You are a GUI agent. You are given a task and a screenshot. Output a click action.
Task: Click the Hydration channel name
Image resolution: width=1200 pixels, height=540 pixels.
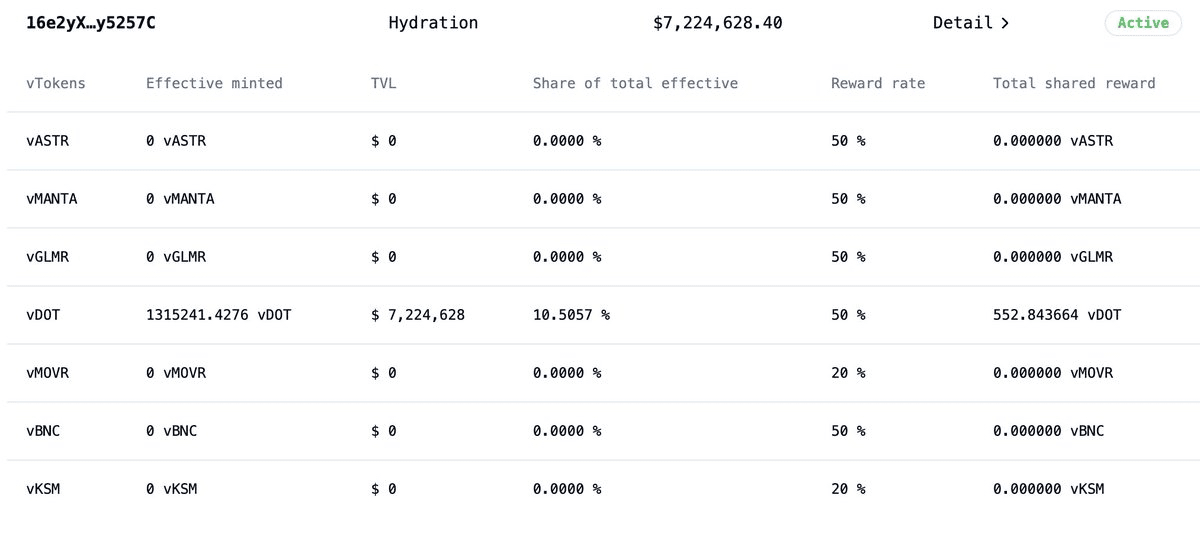[433, 22]
